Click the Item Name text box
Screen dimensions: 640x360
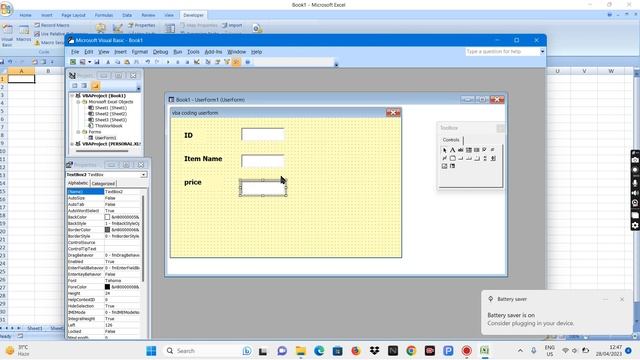(x=263, y=161)
